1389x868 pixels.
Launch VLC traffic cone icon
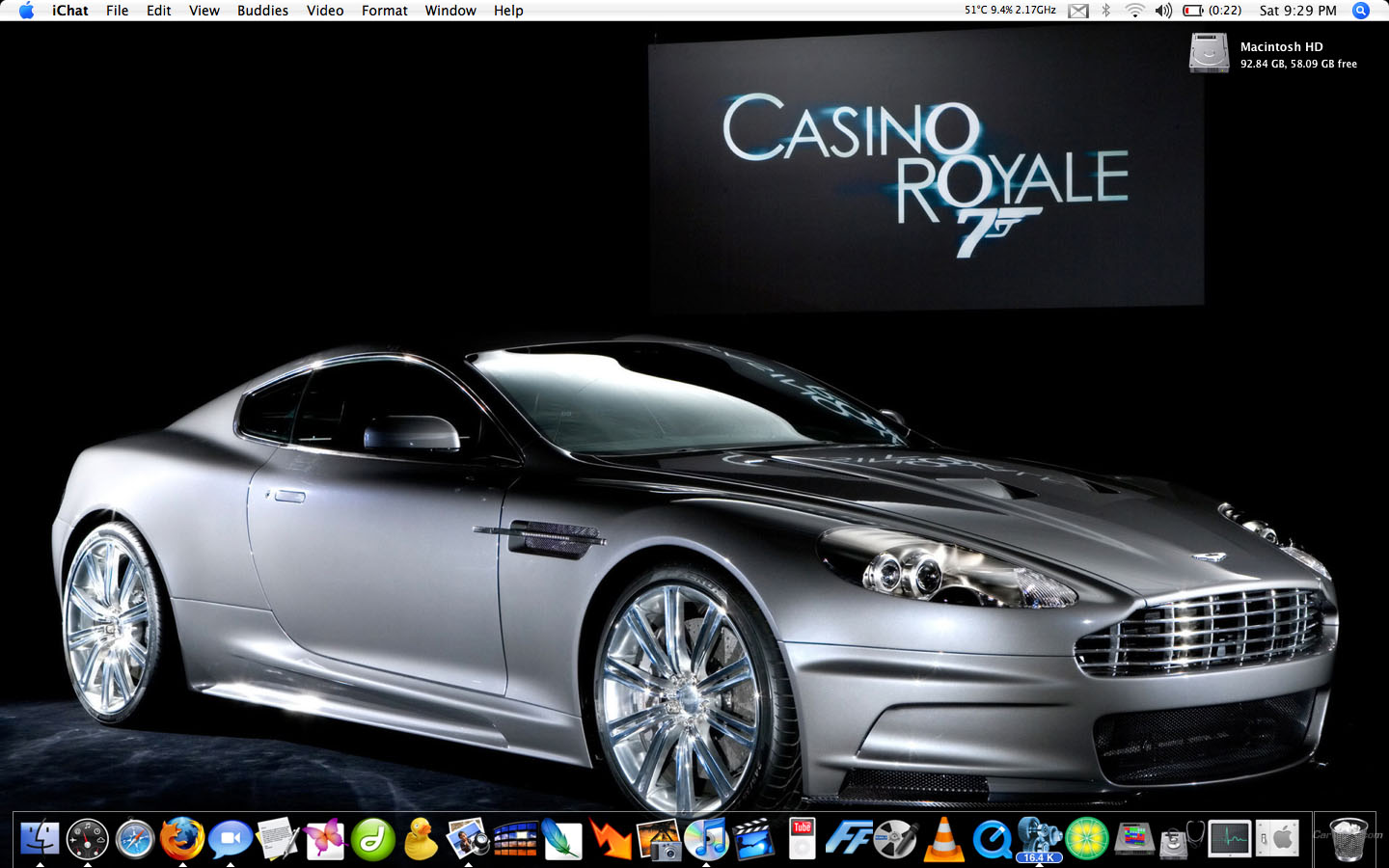pos(944,839)
